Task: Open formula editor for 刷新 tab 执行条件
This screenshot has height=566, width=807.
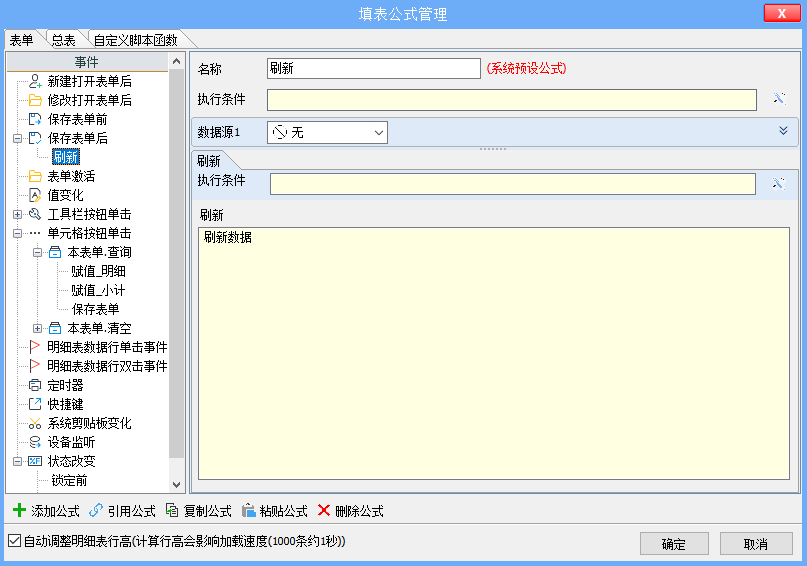Action: click(778, 183)
